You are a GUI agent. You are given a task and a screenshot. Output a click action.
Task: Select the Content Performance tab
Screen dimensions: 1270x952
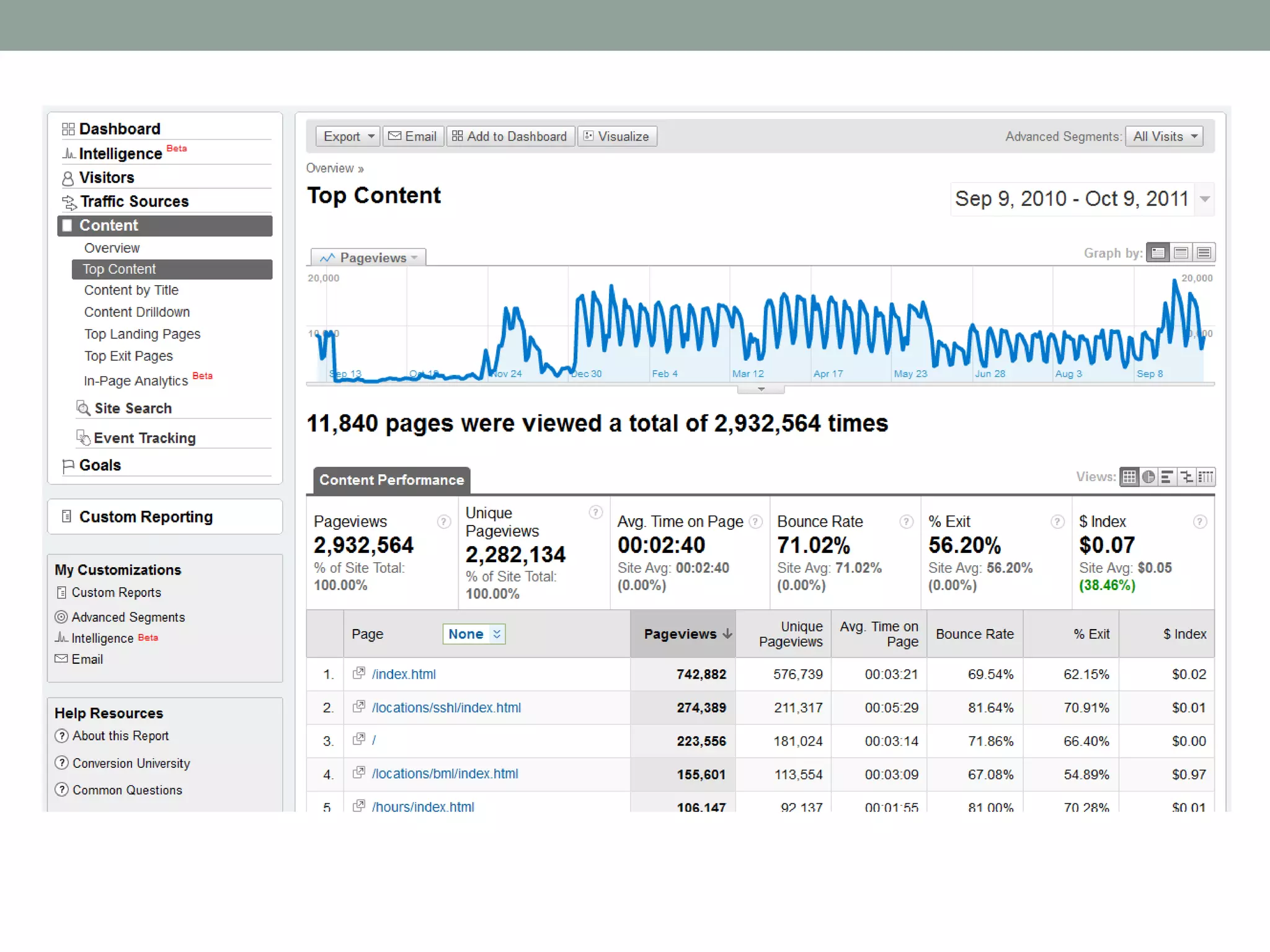(391, 480)
